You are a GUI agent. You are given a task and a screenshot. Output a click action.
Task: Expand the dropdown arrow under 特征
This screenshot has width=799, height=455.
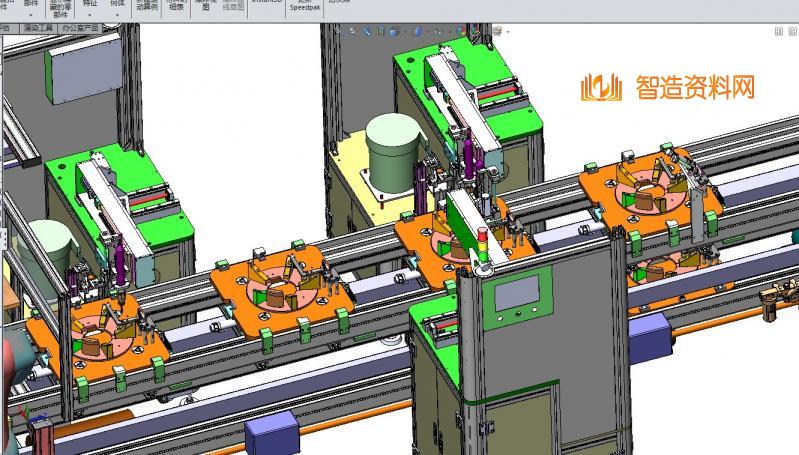click(x=91, y=14)
